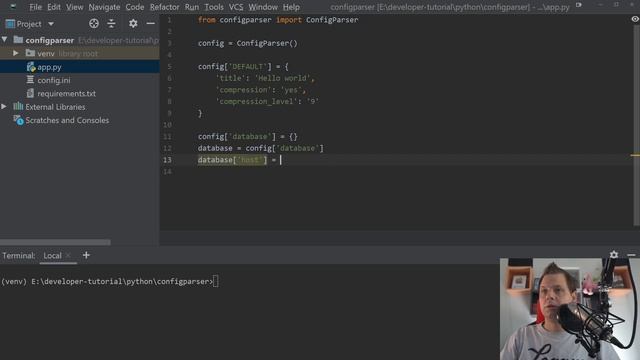Click the Project panel window icon
Image resolution: width=640 pixels, height=360 pixels.
click(x=10, y=24)
